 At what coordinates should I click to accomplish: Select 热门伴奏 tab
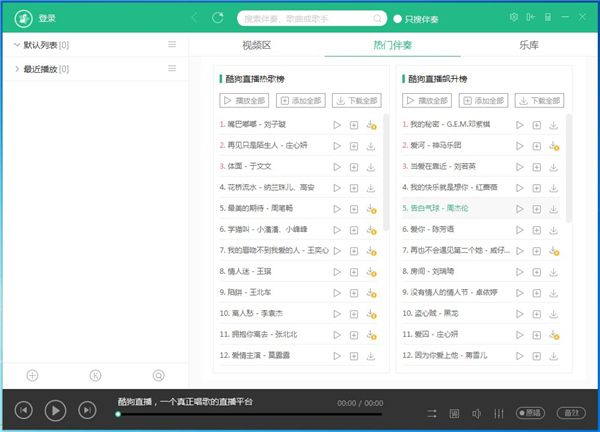393,45
